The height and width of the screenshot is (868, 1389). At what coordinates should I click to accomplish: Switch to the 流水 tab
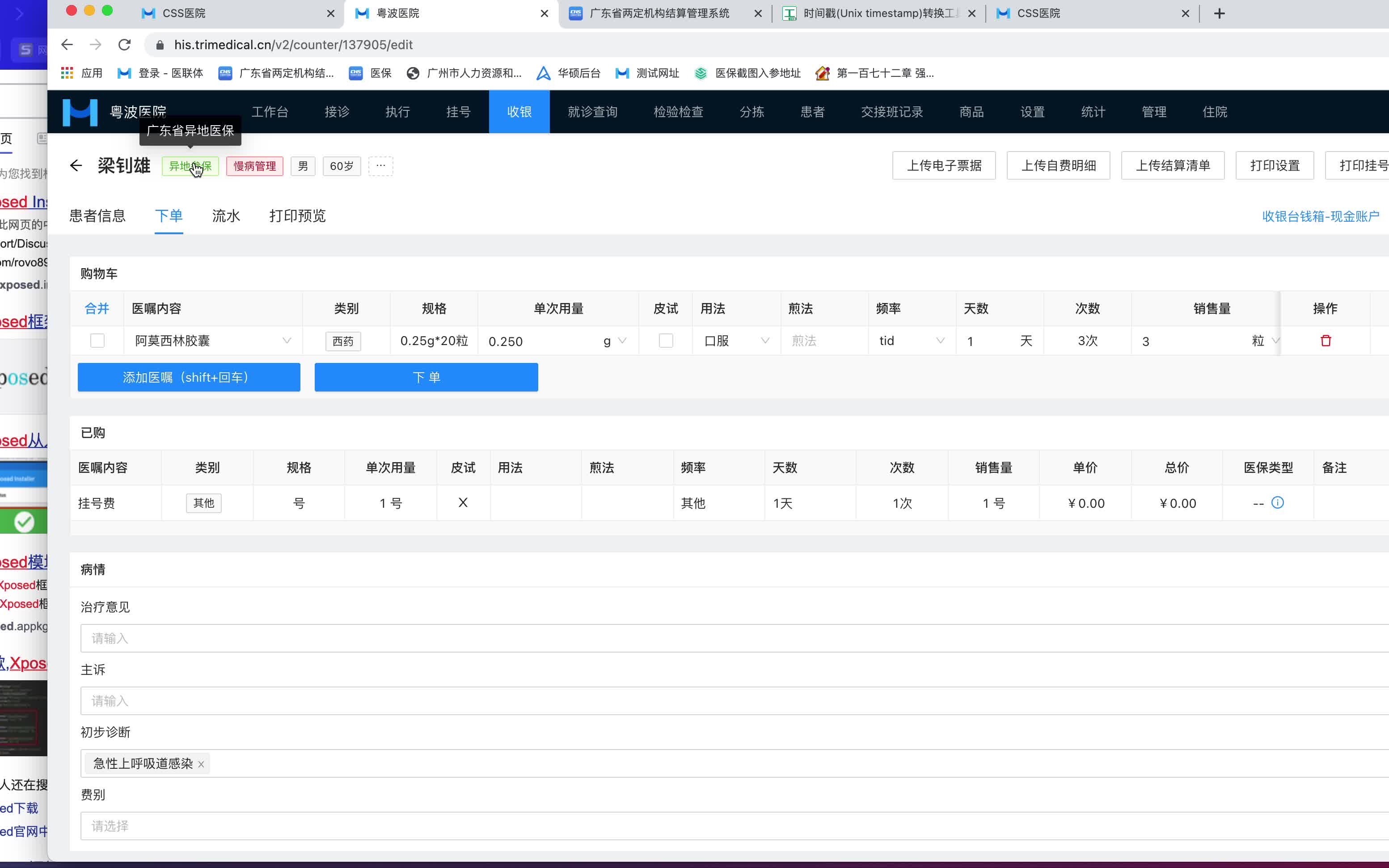tap(226, 216)
